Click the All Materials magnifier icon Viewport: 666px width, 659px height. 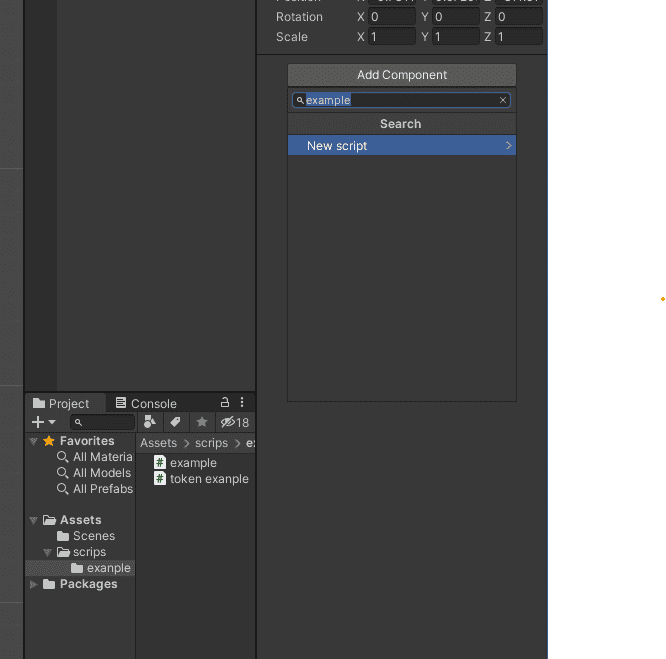[x=62, y=457]
